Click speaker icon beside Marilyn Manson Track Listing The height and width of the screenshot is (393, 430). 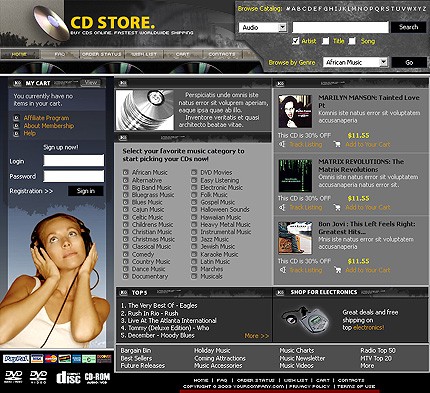click(x=282, y=144)
